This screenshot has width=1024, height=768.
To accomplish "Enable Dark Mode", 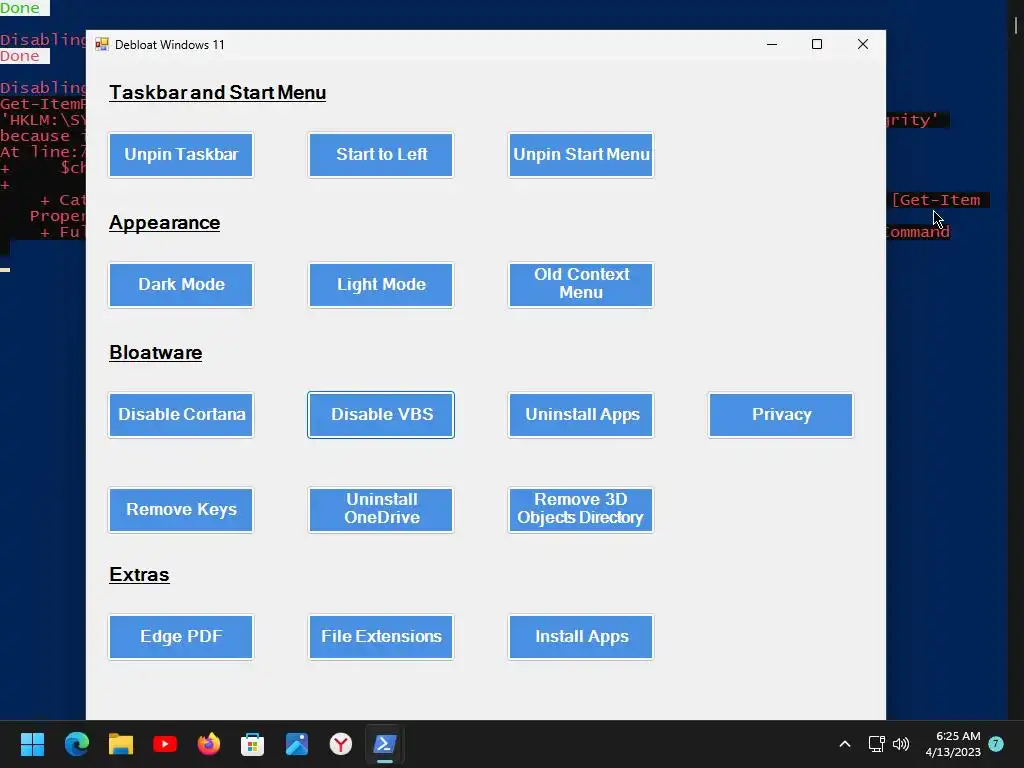I will tap(181, 285).
